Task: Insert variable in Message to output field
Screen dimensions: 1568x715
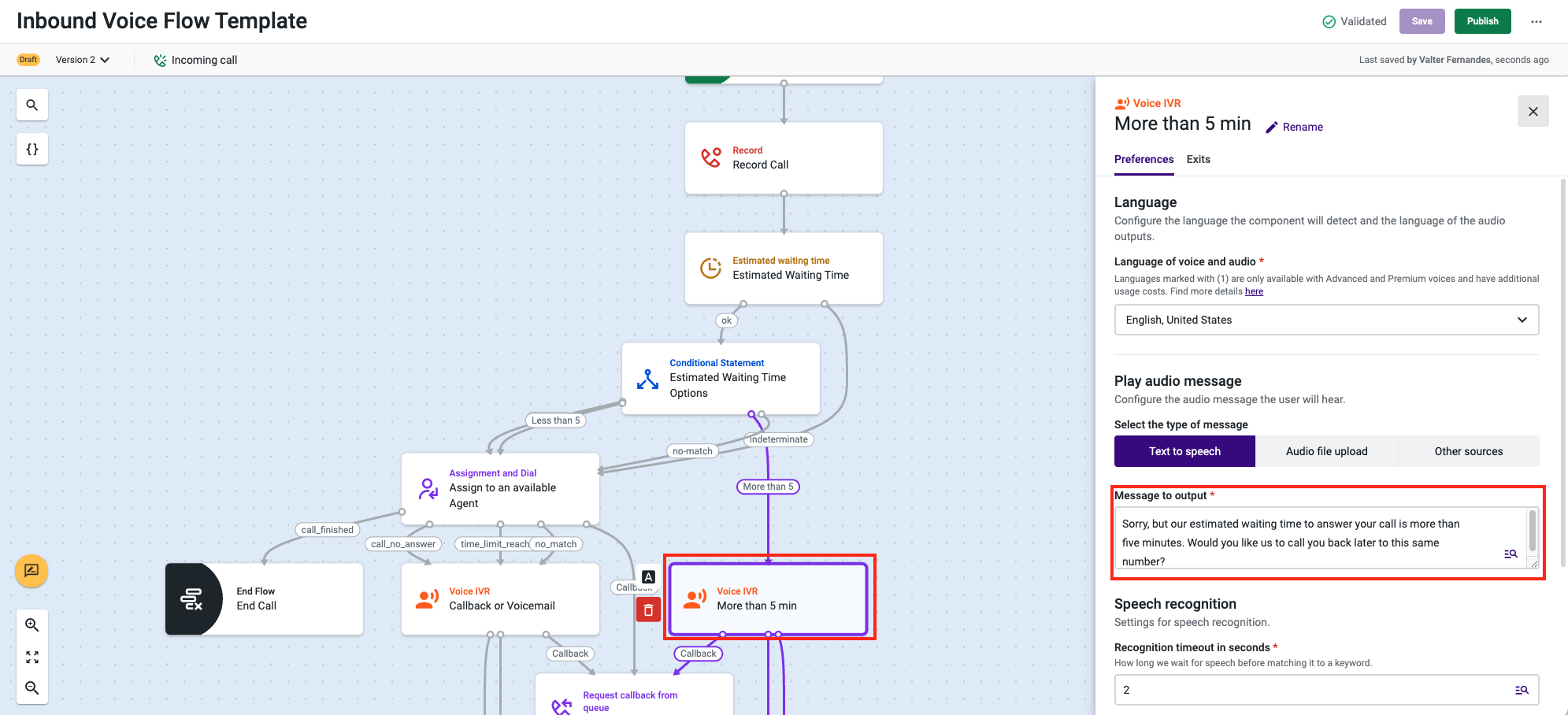Action: coord(1511,554)
